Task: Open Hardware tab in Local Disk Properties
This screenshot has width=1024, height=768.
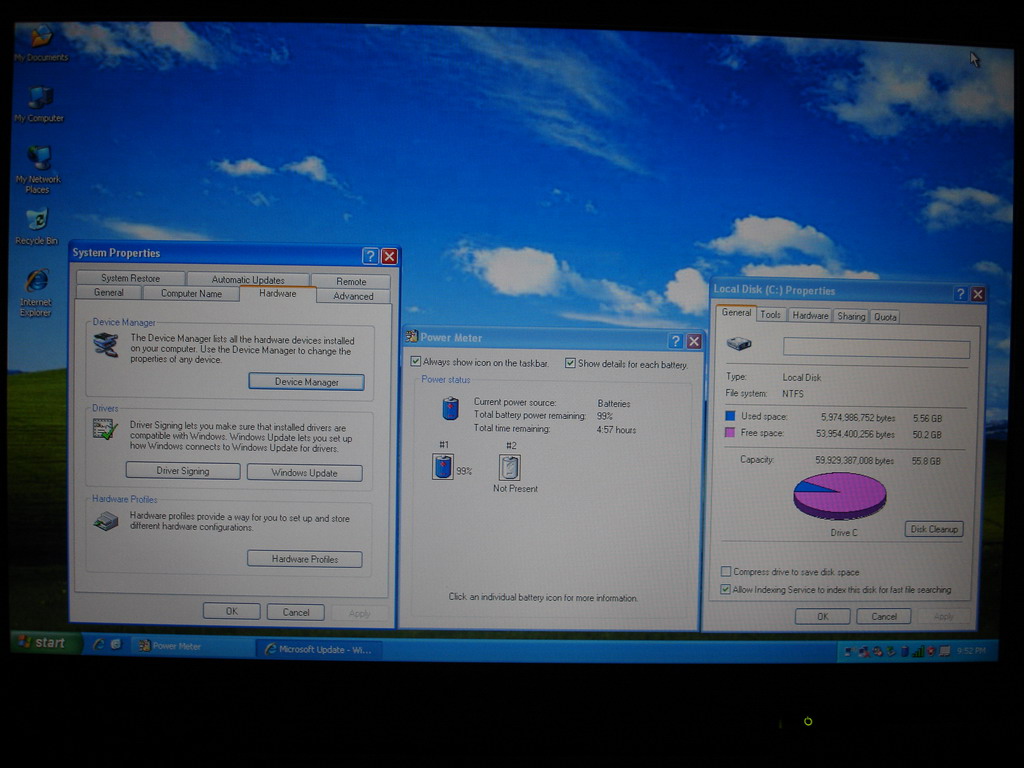Action: [x=810, y=315]
